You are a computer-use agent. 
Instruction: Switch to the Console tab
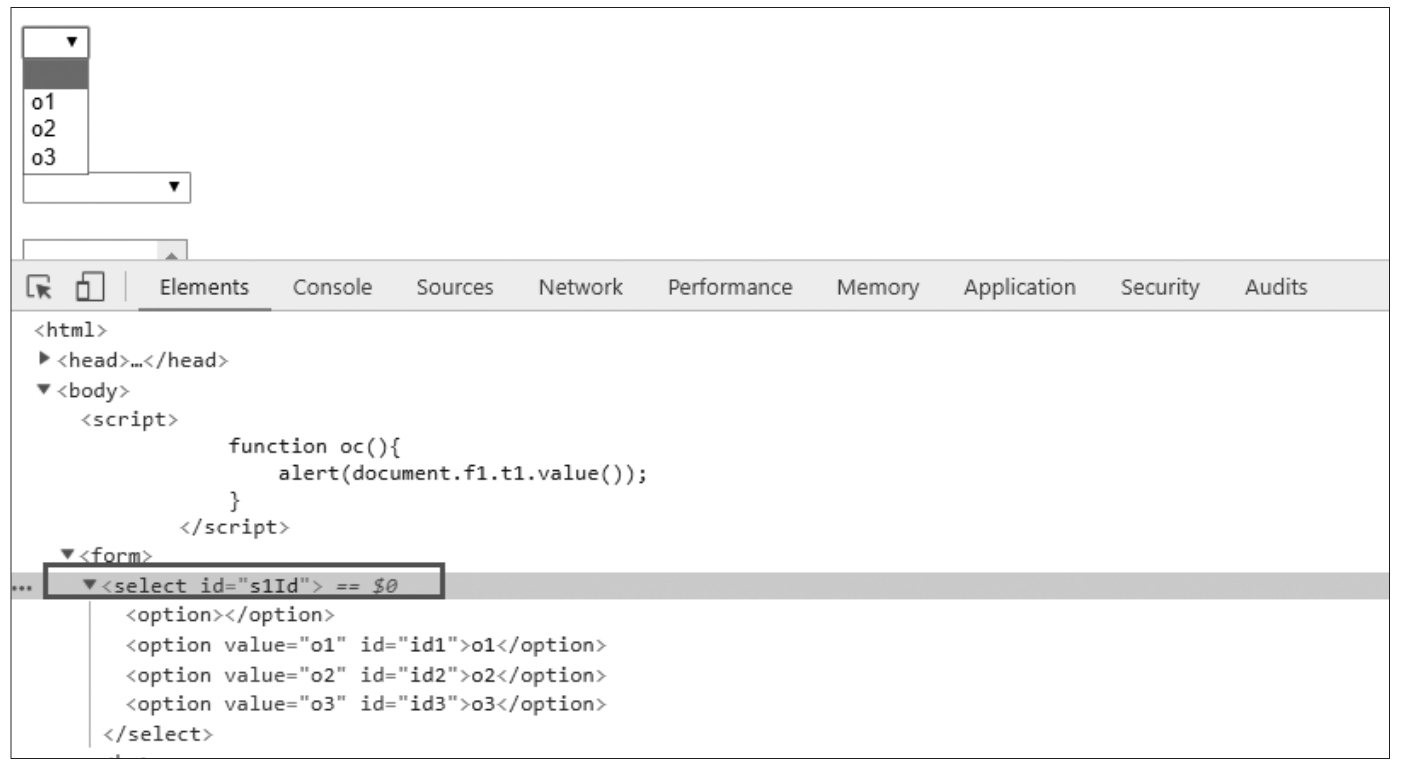332,287
